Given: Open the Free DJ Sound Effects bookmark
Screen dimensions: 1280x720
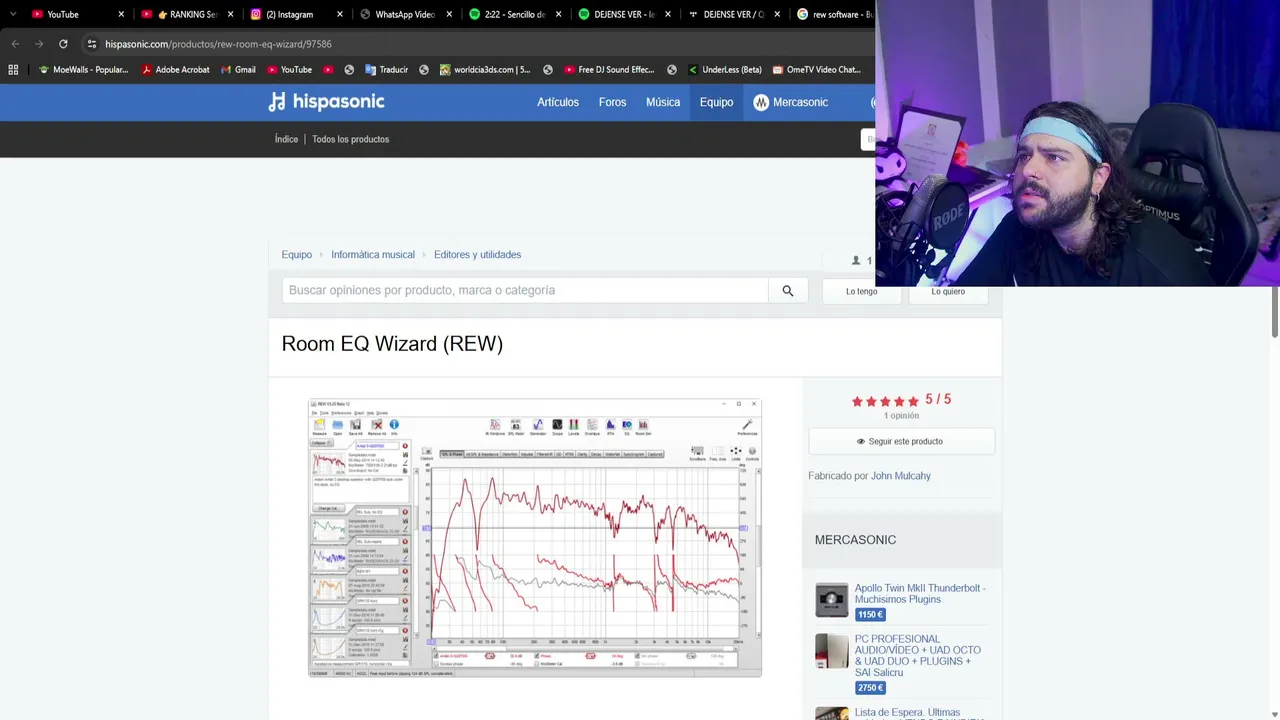Looking at the screenshot, I should [x=609, y=70].
